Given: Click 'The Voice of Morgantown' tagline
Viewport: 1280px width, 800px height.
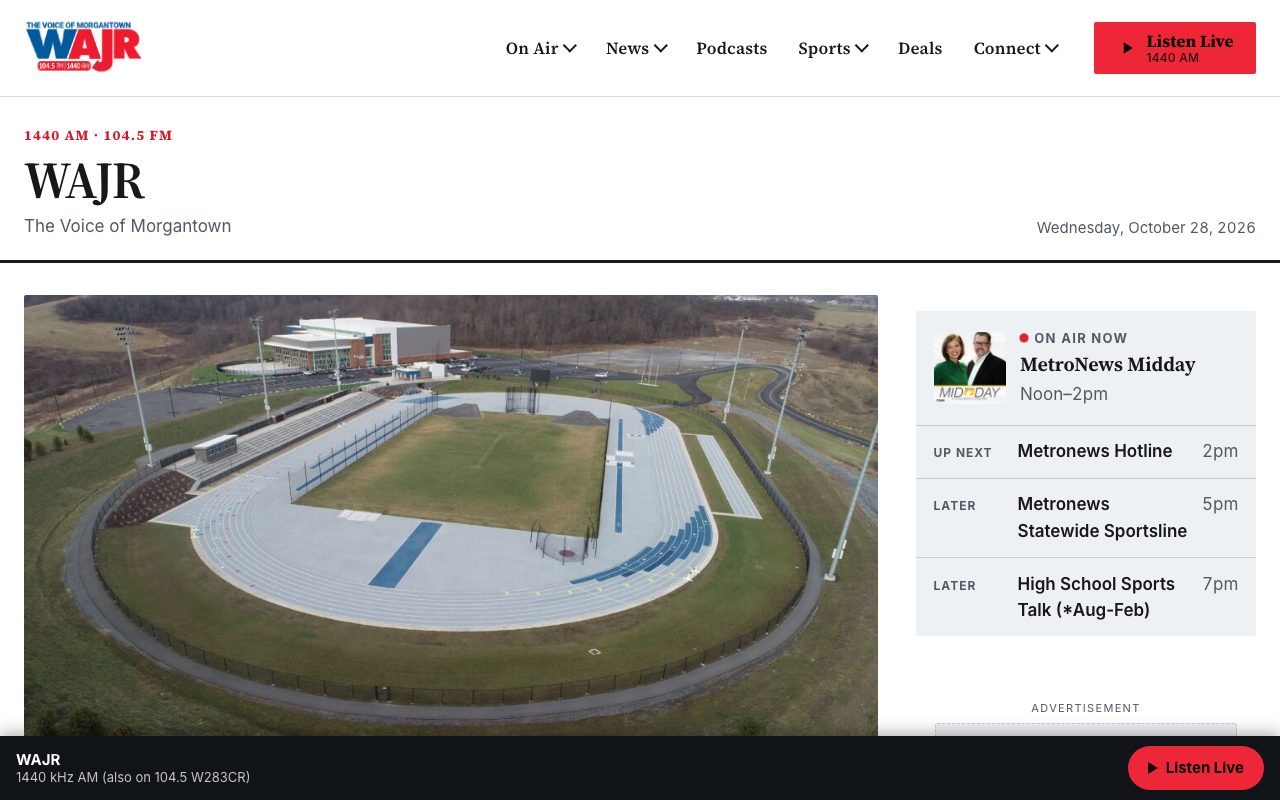Looking at the screenshot, I should click(x=128, y=226).
